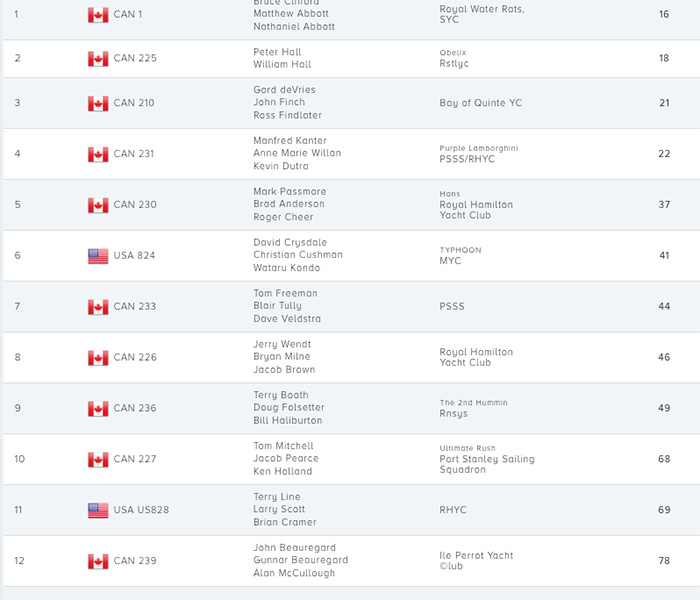Click the TYPHOON boat name
This screenshot has width=700, height=600.
click(460, 250)
